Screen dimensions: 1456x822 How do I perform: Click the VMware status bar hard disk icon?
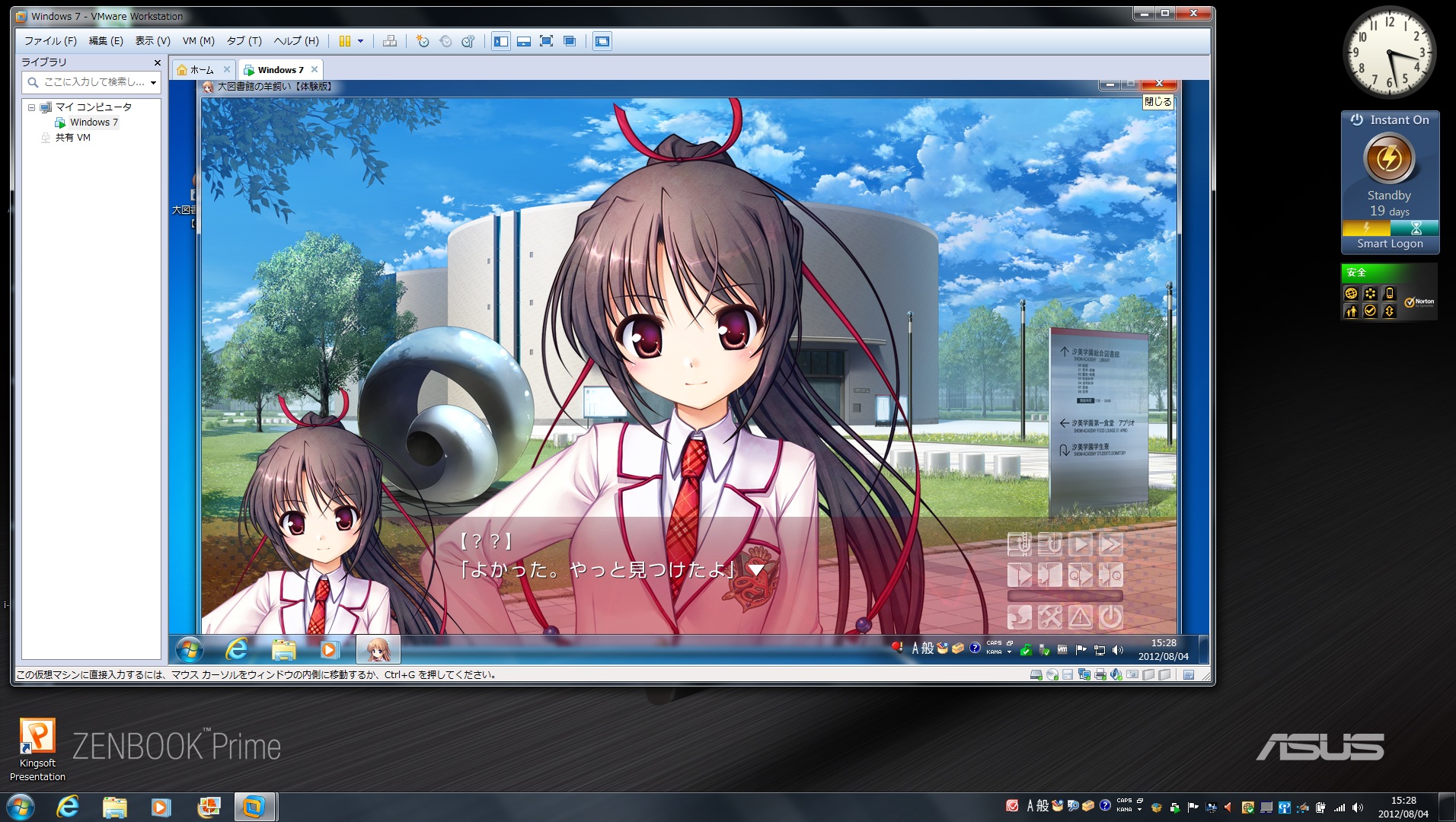(x=1036, y=675)
